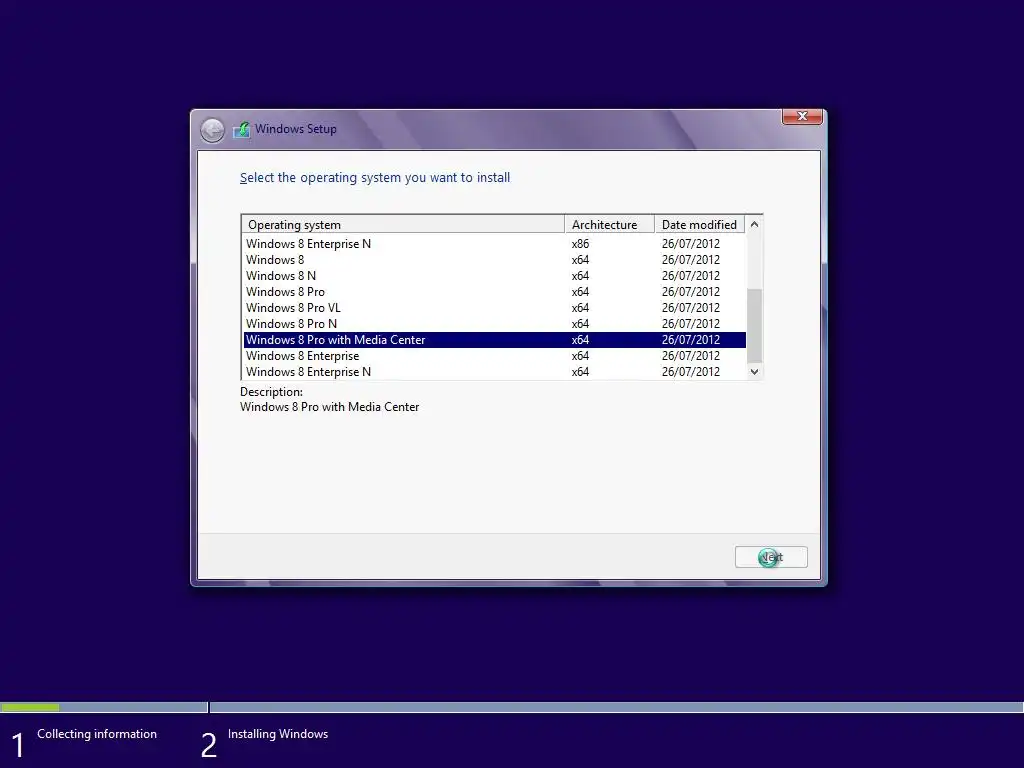
Task: Click the date cell of Windows 8 Pro VL
Action: click(x=690, y=308)
